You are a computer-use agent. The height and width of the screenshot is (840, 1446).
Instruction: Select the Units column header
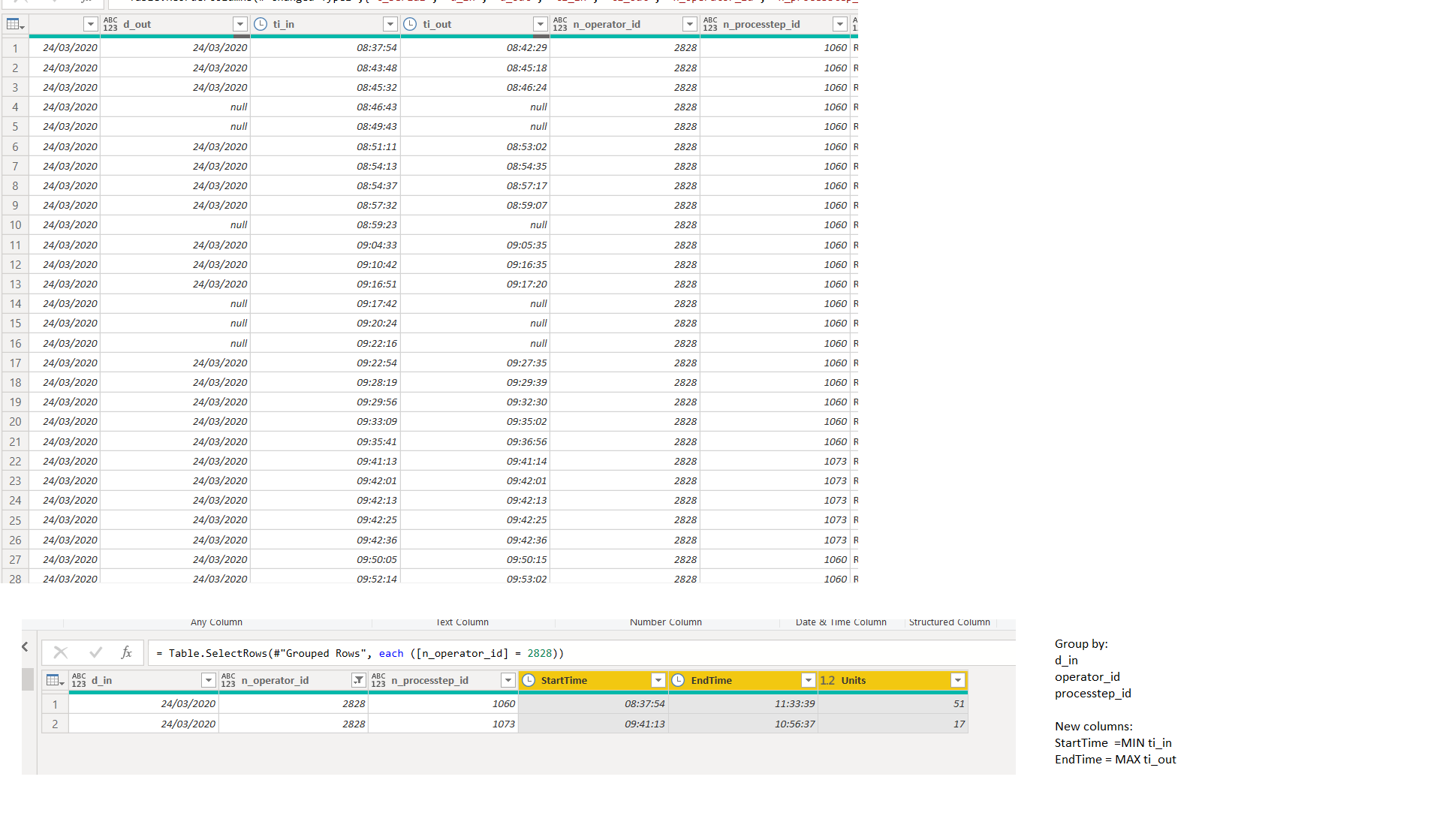click(x=893, y=681)
